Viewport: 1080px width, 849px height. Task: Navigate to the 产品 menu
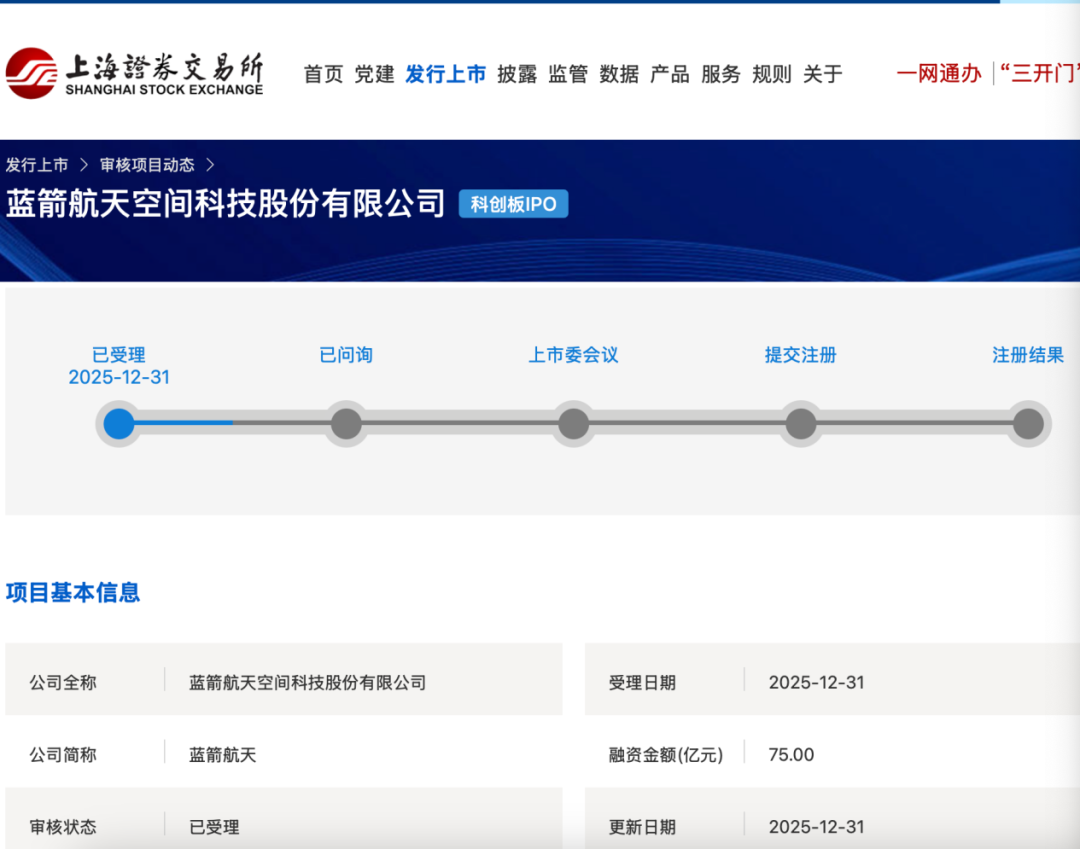(670, 74)
